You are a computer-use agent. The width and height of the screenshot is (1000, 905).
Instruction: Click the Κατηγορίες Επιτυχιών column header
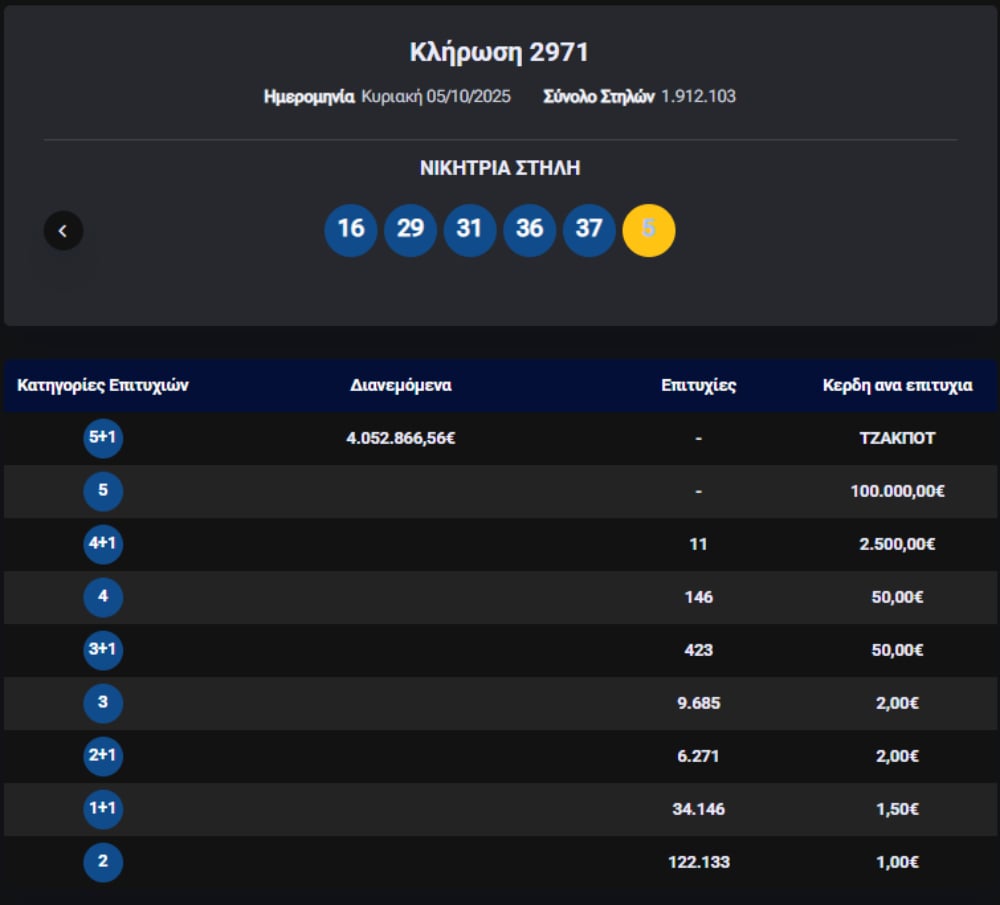[x=103, y=385]
